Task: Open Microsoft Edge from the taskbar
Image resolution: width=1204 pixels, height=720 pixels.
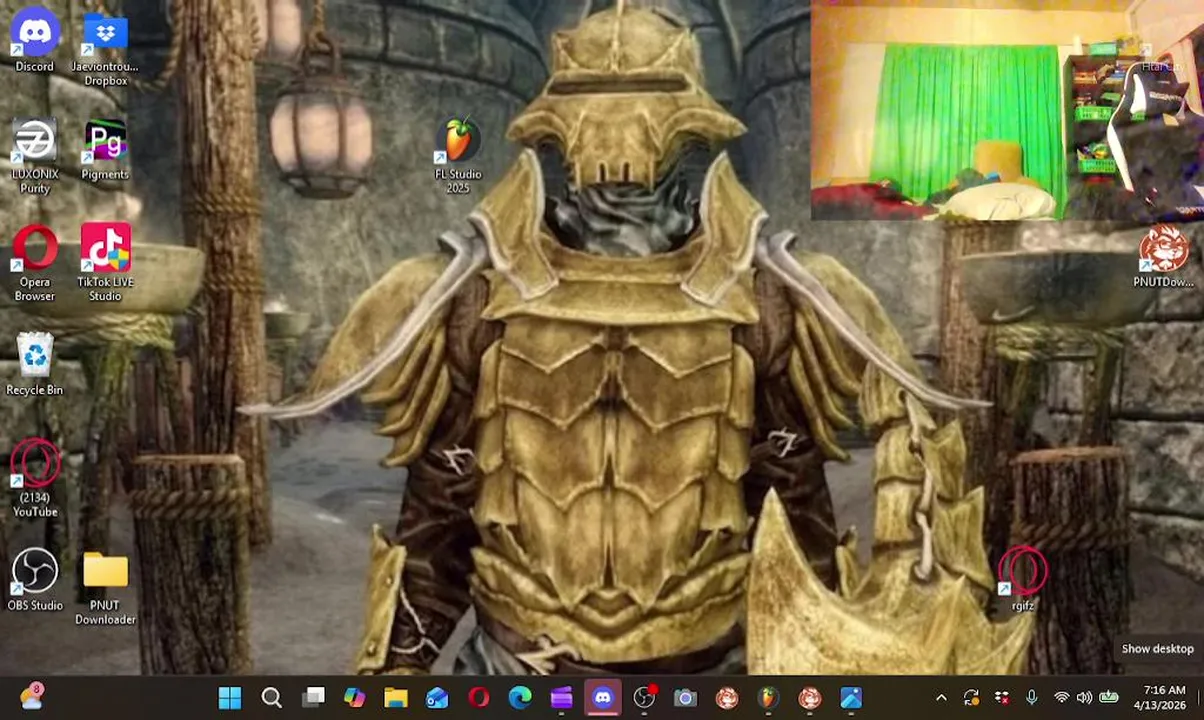Action: [520, 697]
